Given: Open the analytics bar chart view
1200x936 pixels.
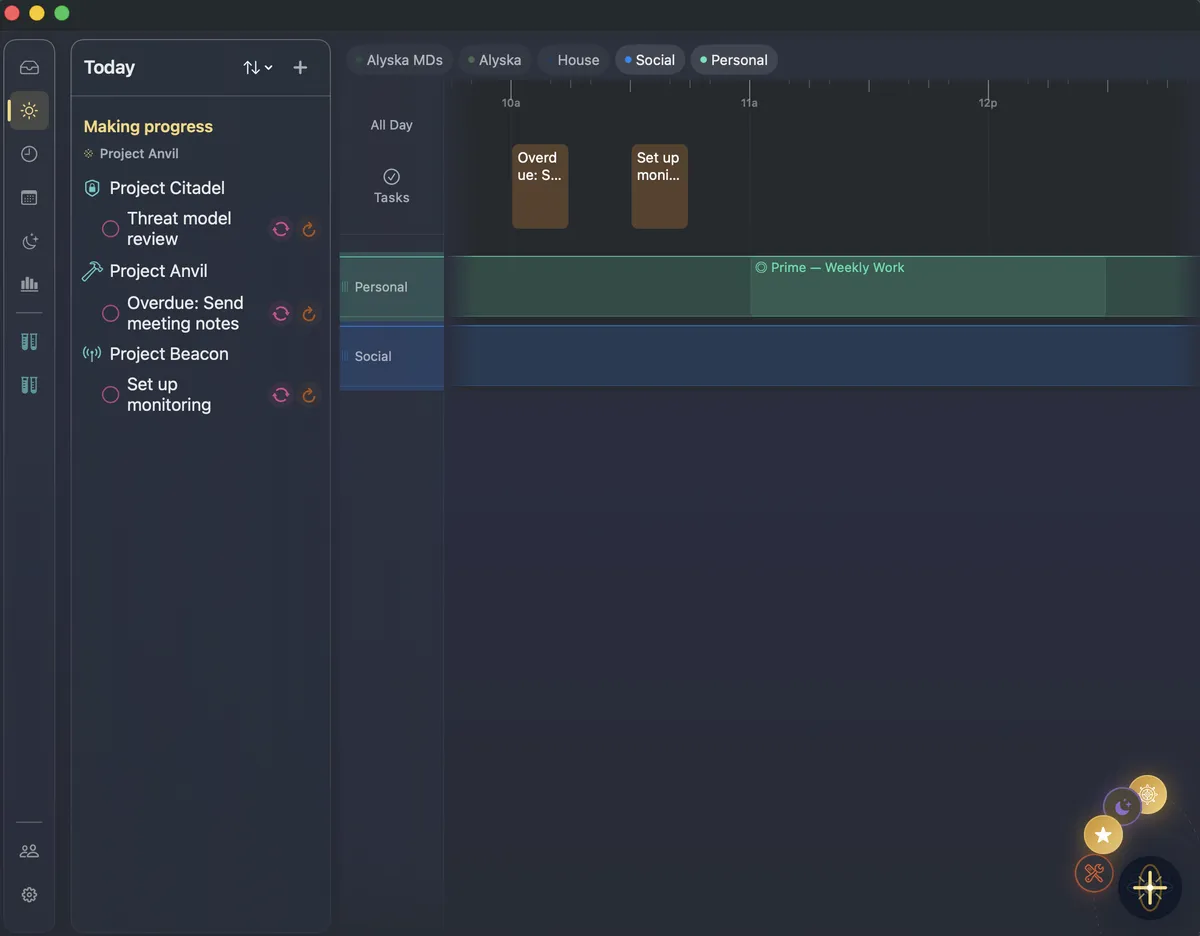Looking at the screenshot, I should (x=29, y=283).
